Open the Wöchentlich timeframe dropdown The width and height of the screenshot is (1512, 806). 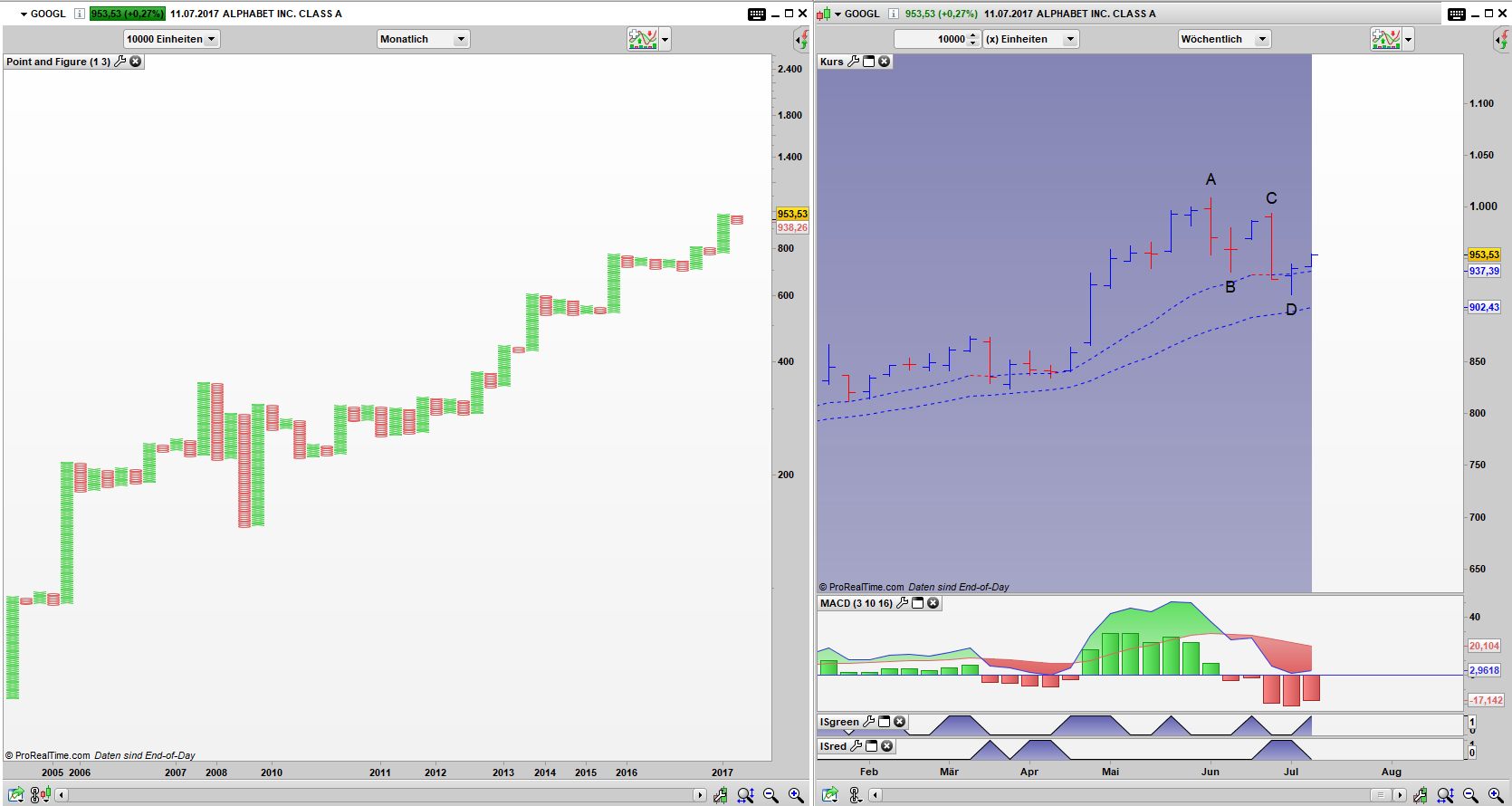[x=1224, y=39]
